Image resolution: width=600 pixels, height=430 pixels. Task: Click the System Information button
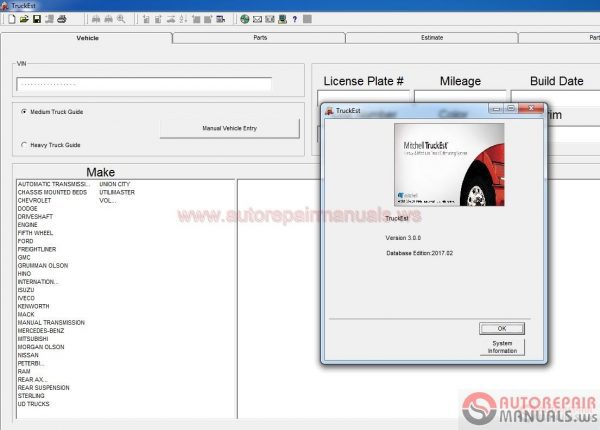tap(502, 347)
